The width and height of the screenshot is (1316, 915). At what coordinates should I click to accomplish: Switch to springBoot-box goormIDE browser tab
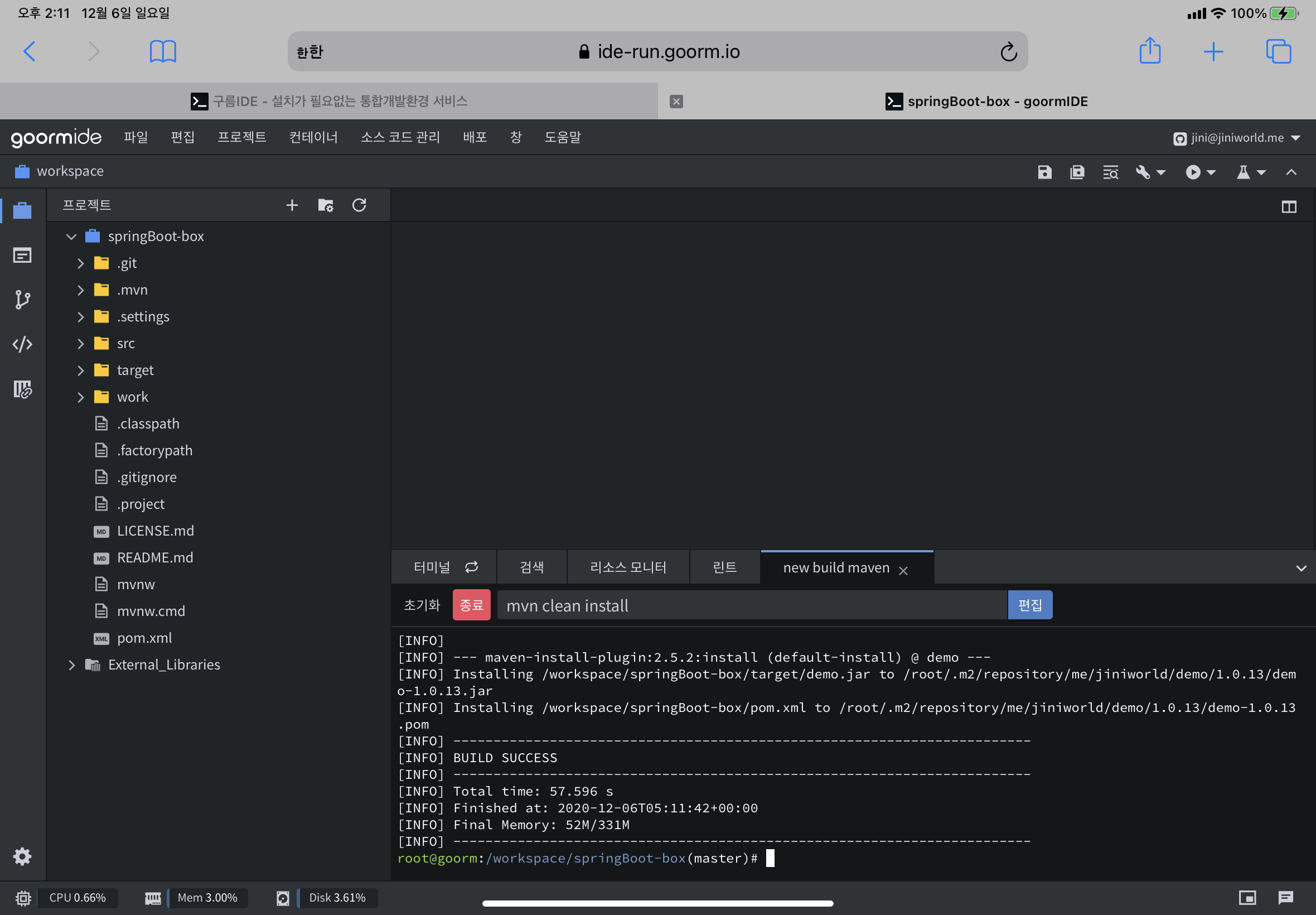point(986,102)
